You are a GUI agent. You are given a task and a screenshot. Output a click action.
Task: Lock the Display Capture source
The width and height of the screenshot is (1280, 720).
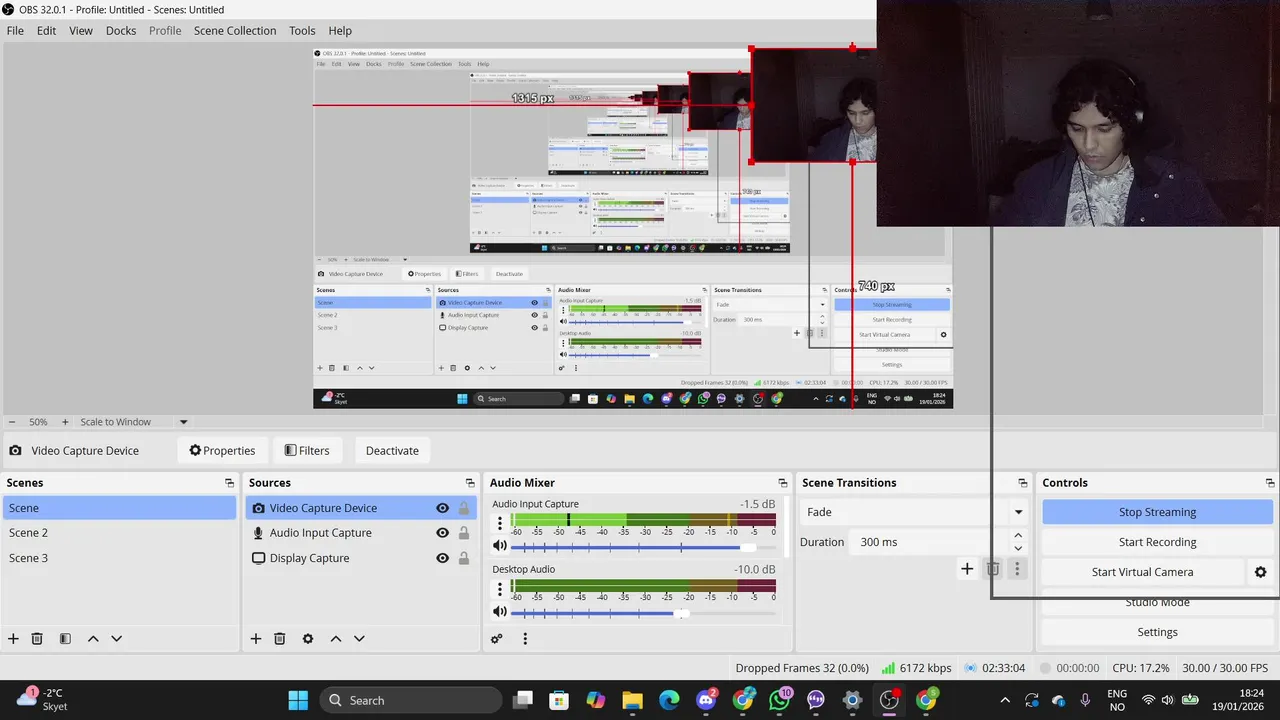click(x=464, y=558)
